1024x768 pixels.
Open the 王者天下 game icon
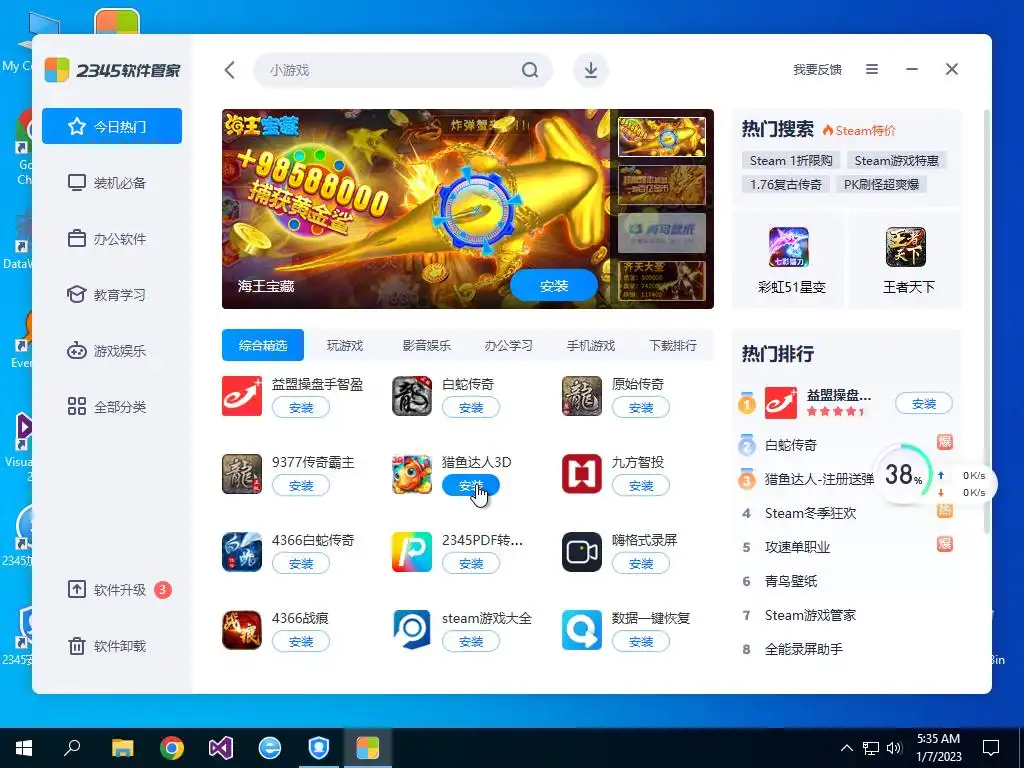click(906, 247)
